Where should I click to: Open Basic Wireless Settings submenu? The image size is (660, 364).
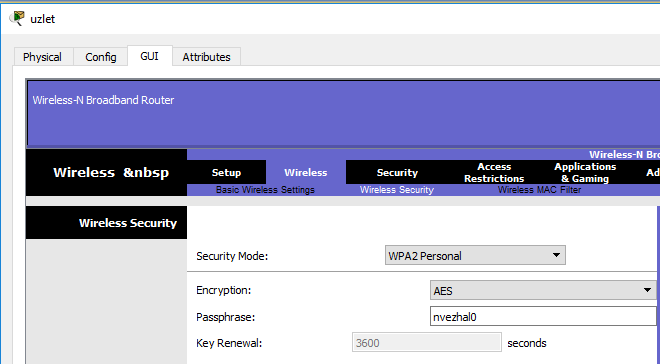(265, 190)
